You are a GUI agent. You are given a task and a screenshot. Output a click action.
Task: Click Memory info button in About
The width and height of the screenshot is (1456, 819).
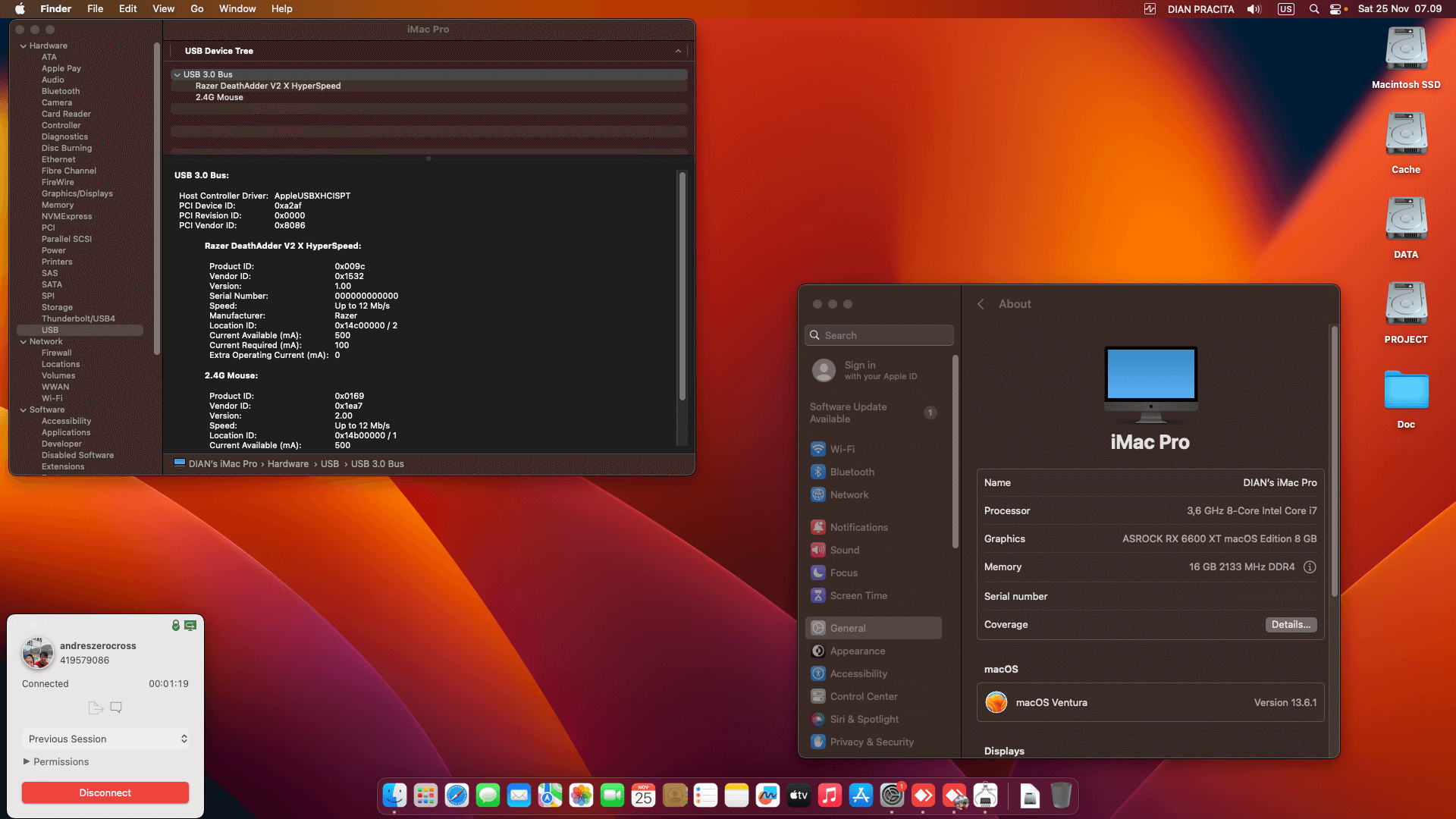pos(1310,567)
